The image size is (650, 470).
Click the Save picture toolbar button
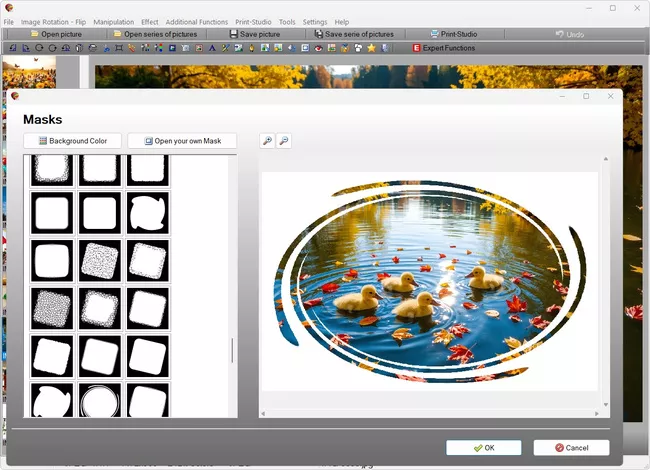(x=255, y=34)
